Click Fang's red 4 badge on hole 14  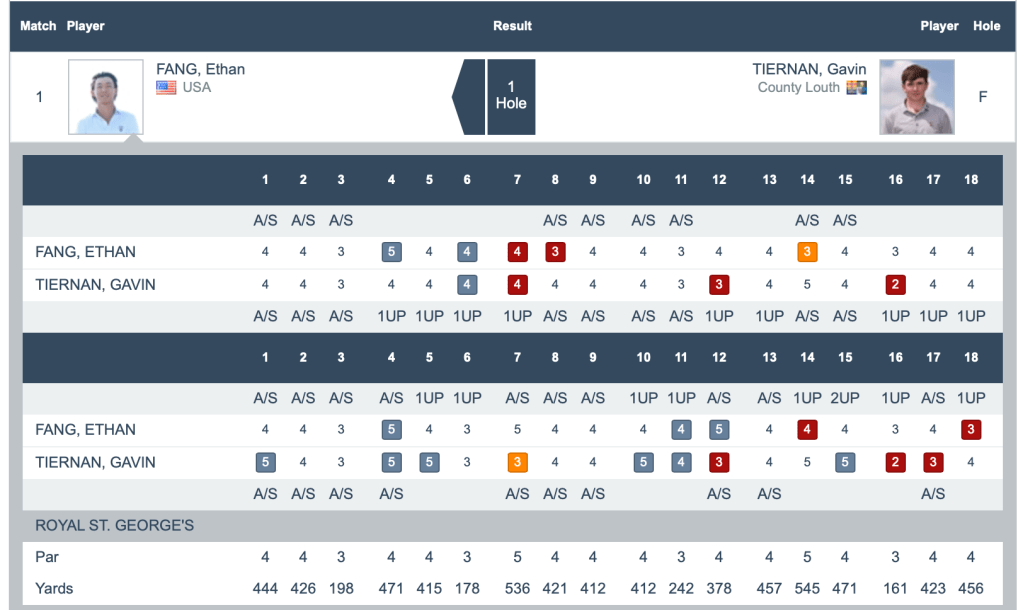click(x=807, y=430)
